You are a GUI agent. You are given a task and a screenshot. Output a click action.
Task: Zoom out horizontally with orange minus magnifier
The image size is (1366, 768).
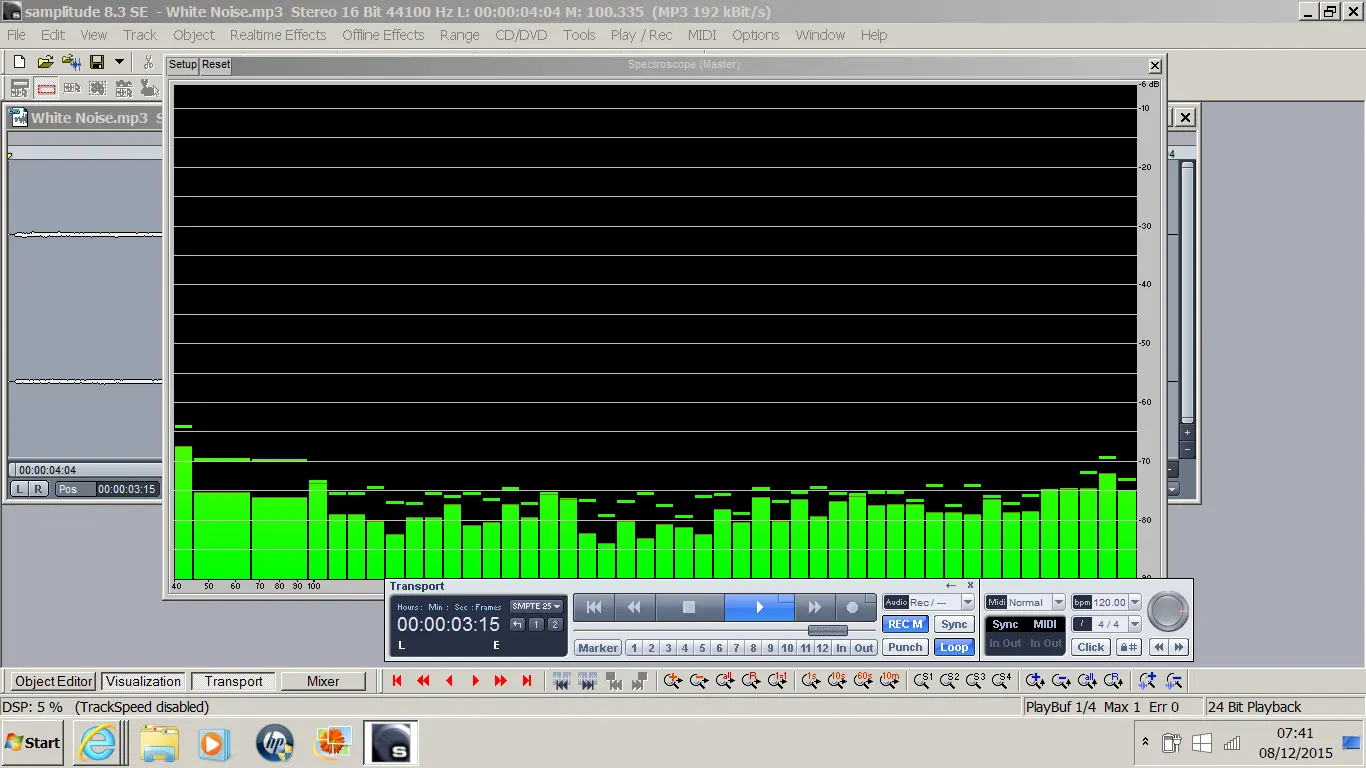tap(699, 681)
